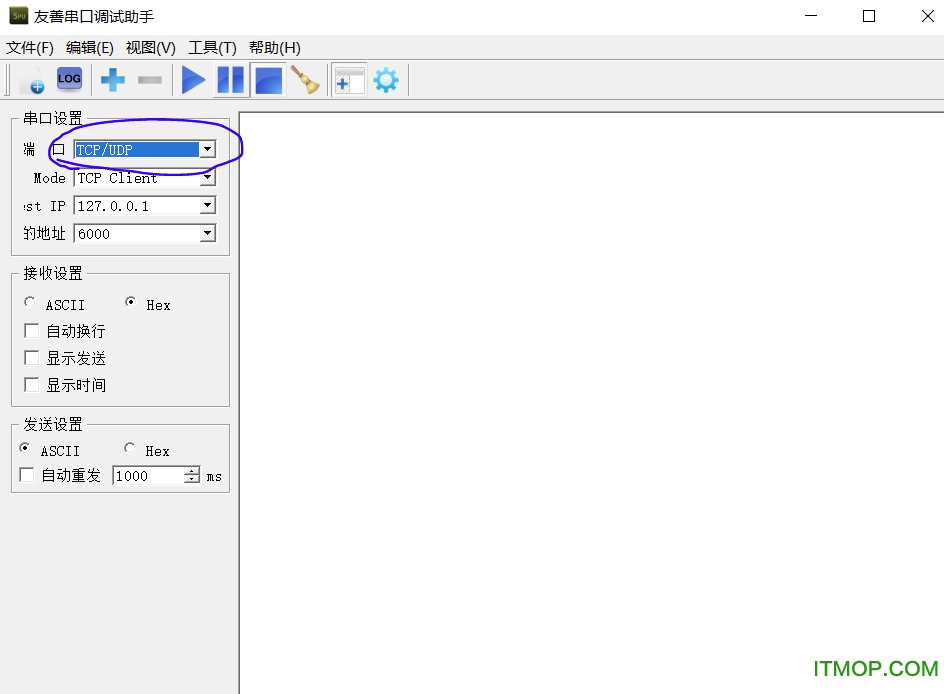Open the Mode TCP Client dropdown
Viewport: 944px width, 694px height.
207,178
